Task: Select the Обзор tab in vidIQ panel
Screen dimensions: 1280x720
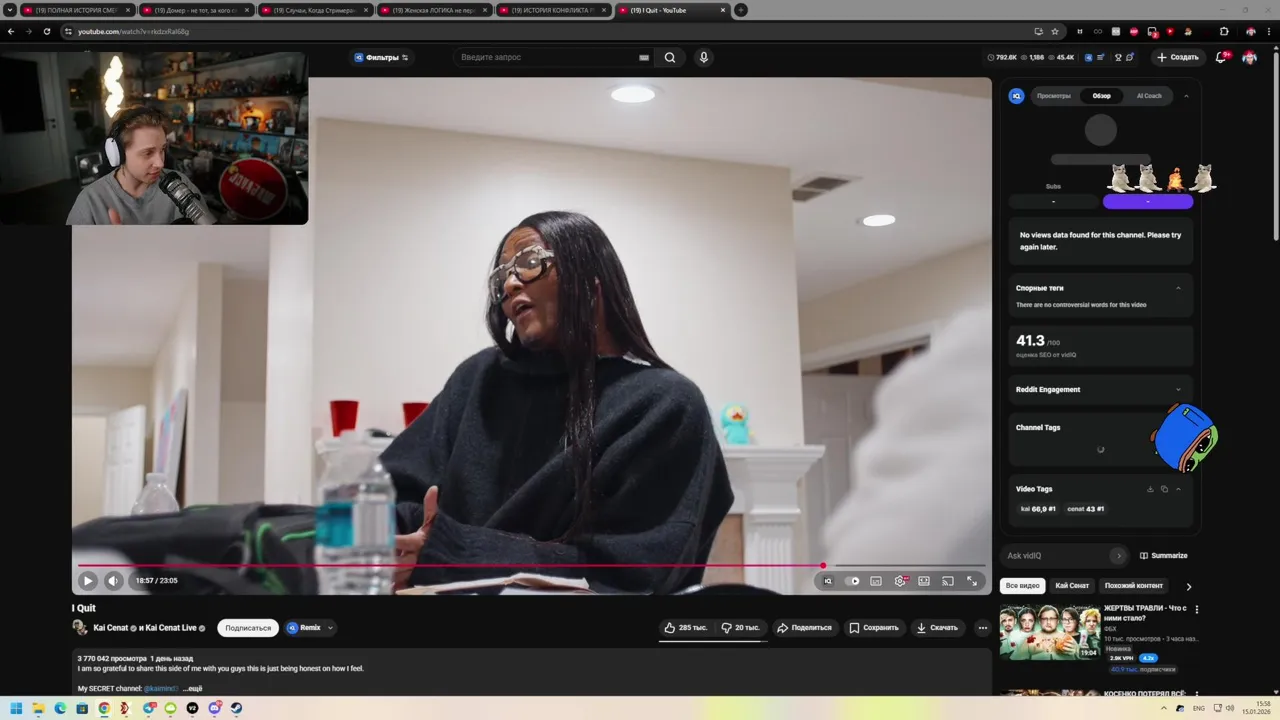Action: coord(1101,96)
